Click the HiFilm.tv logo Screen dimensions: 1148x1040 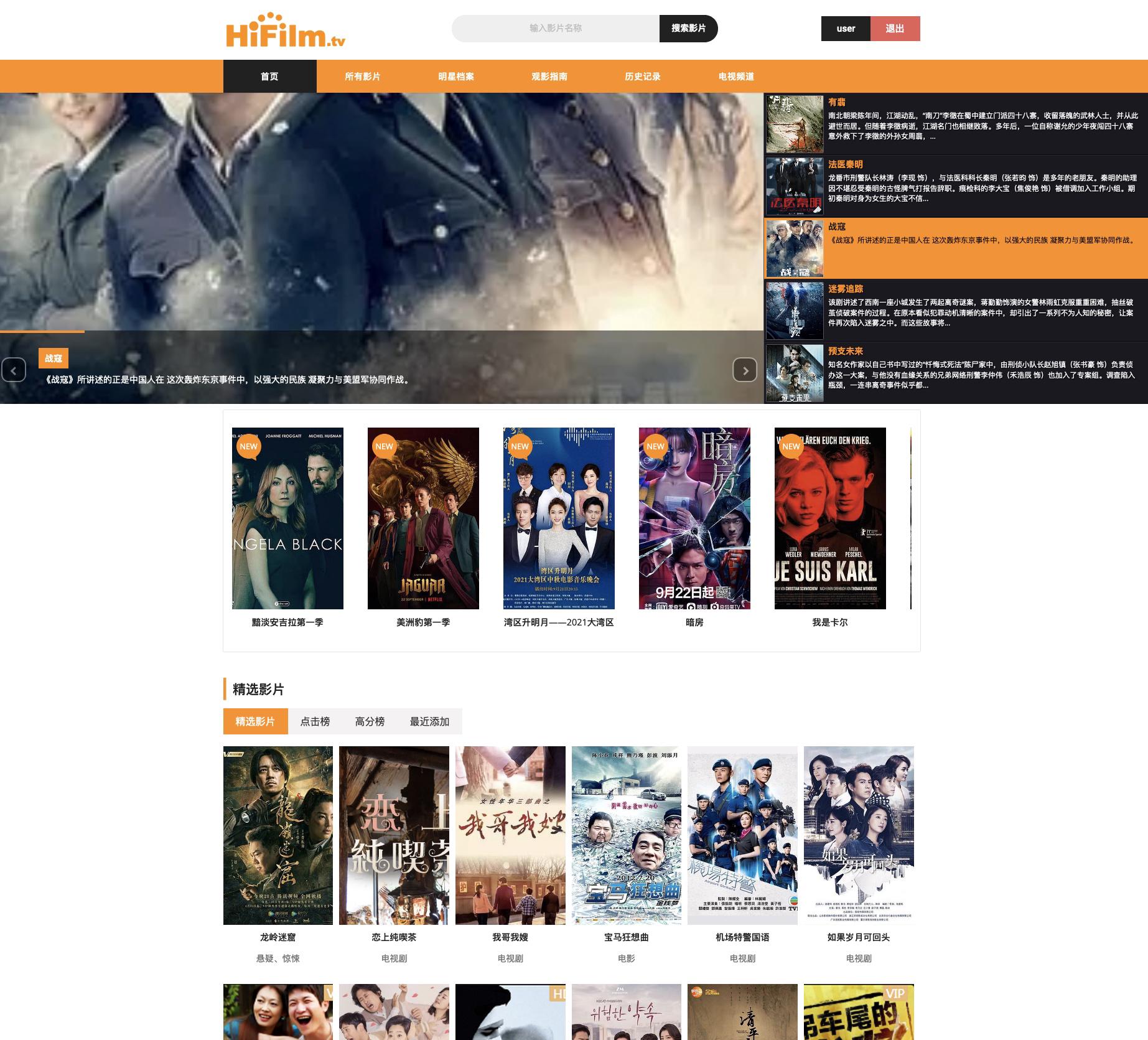[286, 30]
